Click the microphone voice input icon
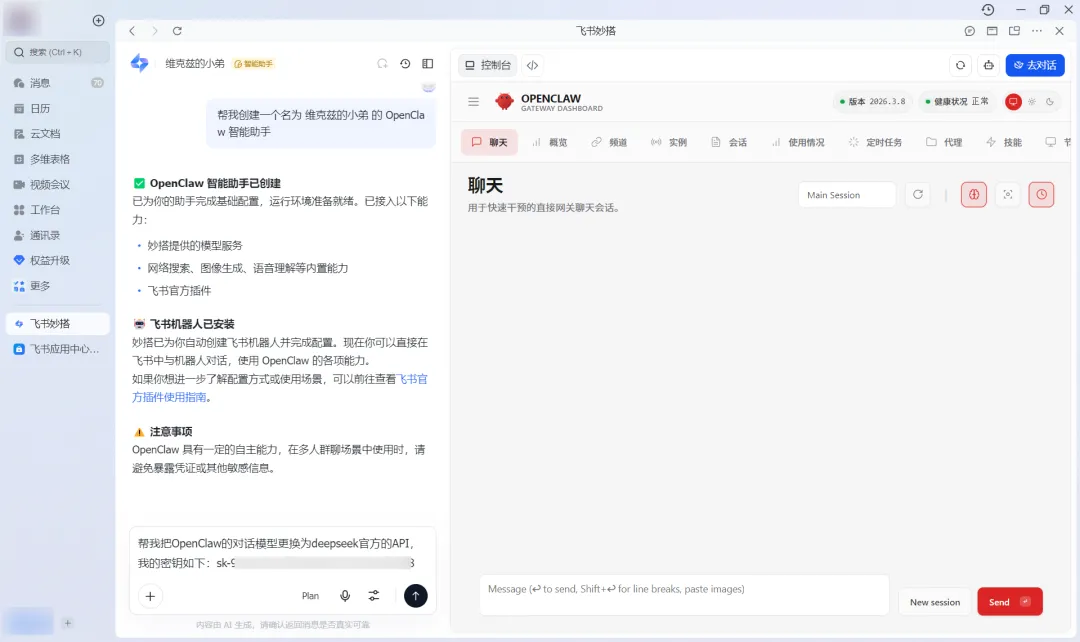Screen dimensions: 1080x642 (345, 596)
